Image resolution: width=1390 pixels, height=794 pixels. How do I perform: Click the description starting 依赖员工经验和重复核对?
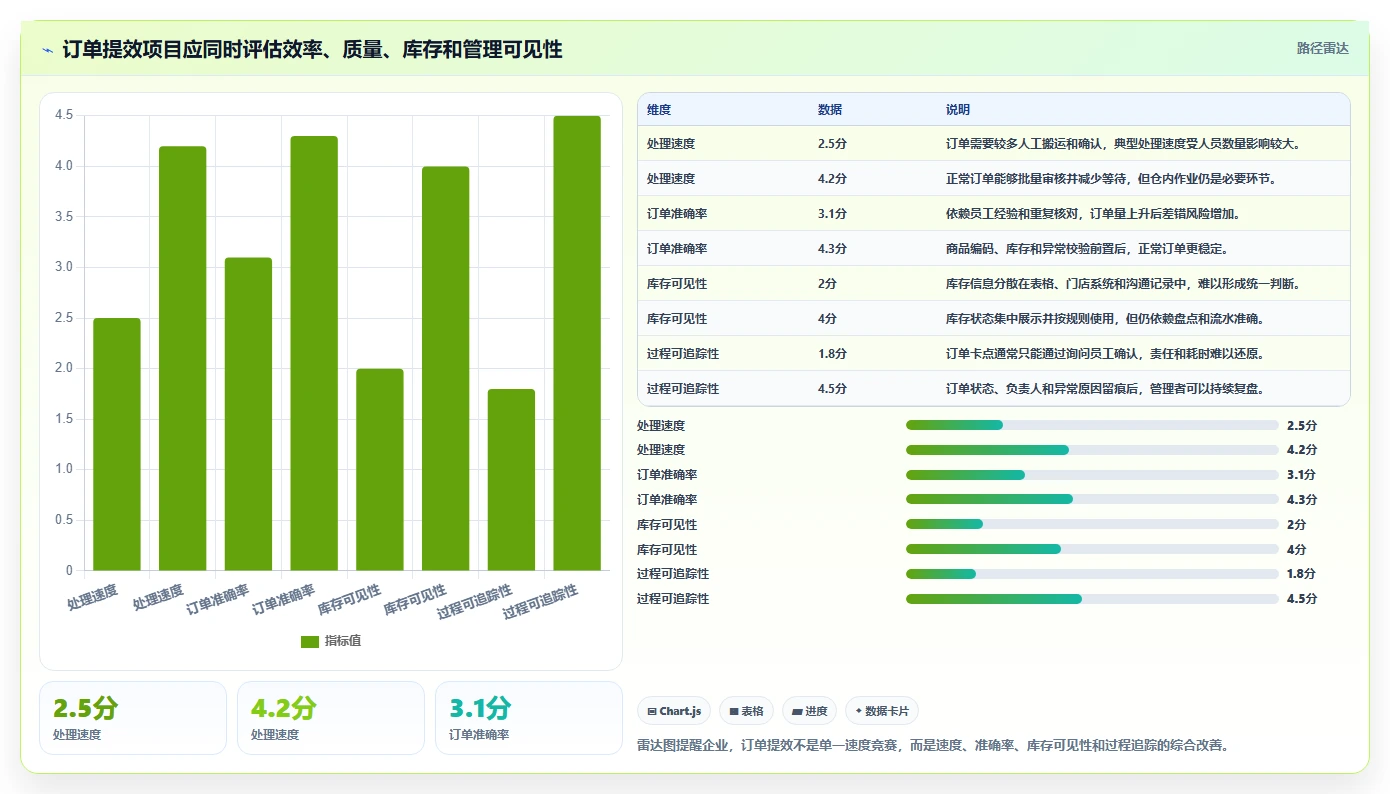[x=1093, y=214]
